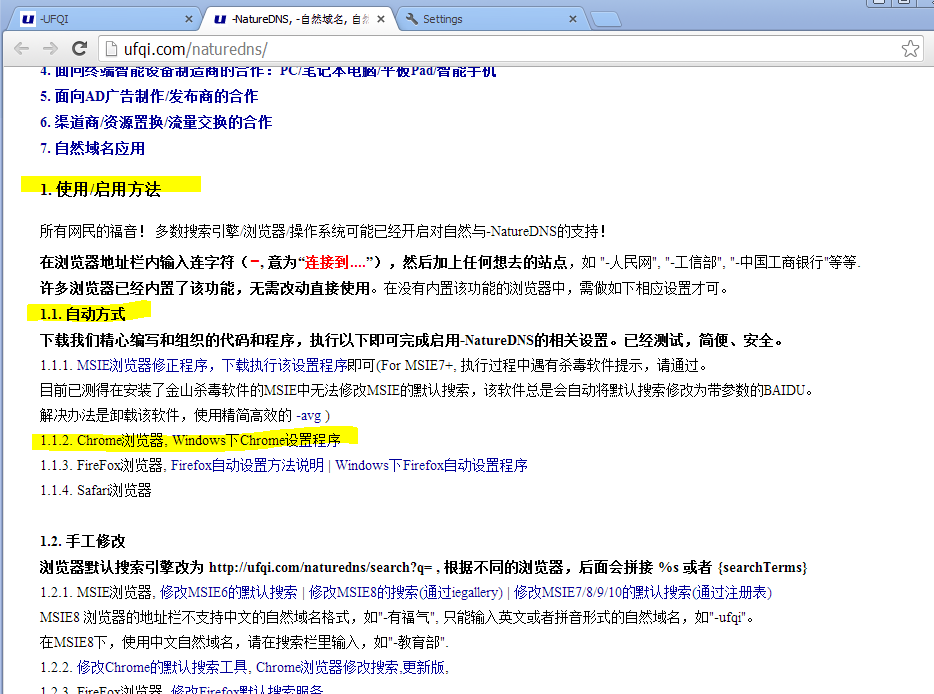934x694 pixels.
Task: Click inside the address bar
Action: pos(300,47)
